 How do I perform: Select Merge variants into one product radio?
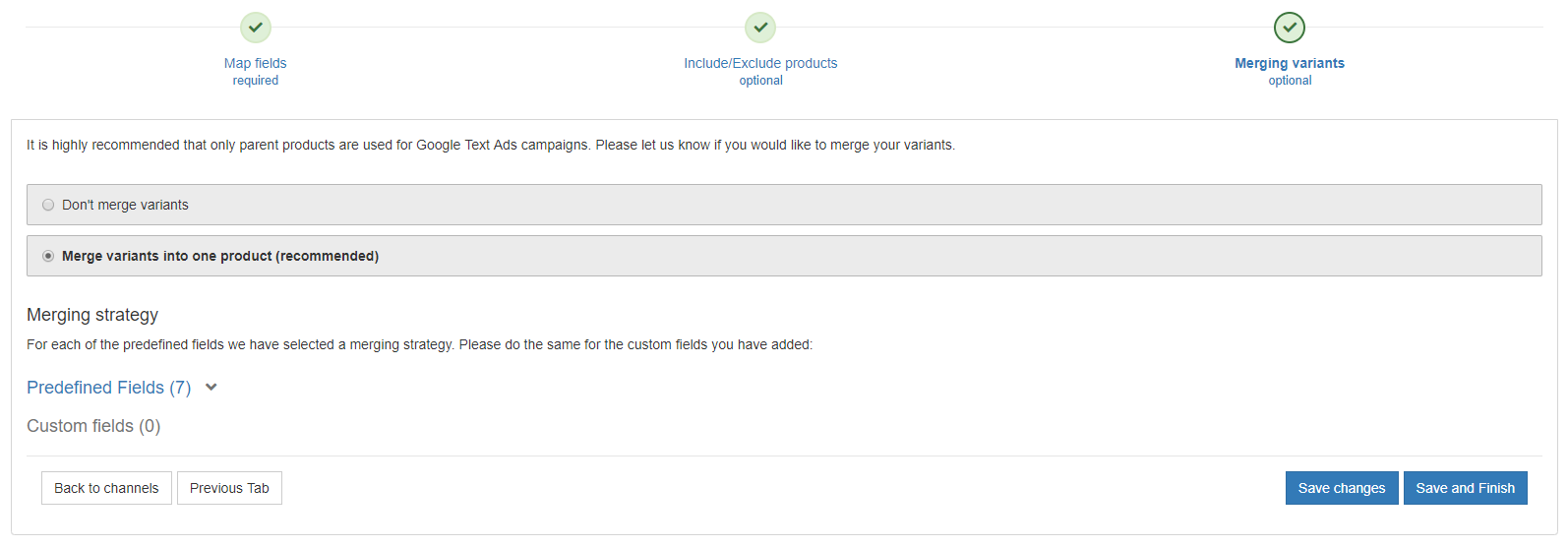[48, 256]
